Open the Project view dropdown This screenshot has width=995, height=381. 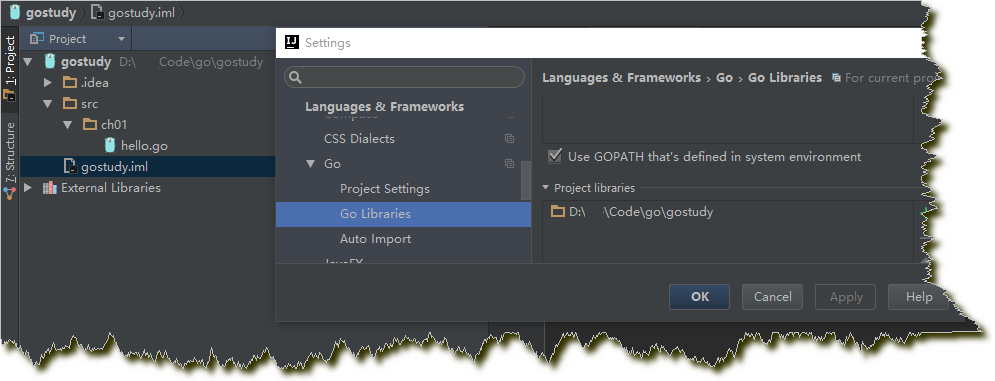click(121, 39)
